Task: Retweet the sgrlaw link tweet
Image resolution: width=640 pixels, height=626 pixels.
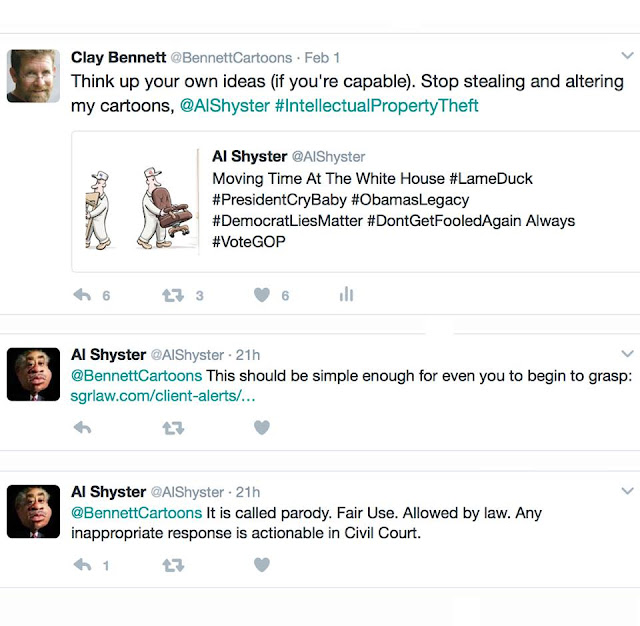Action: coord(172,427)
